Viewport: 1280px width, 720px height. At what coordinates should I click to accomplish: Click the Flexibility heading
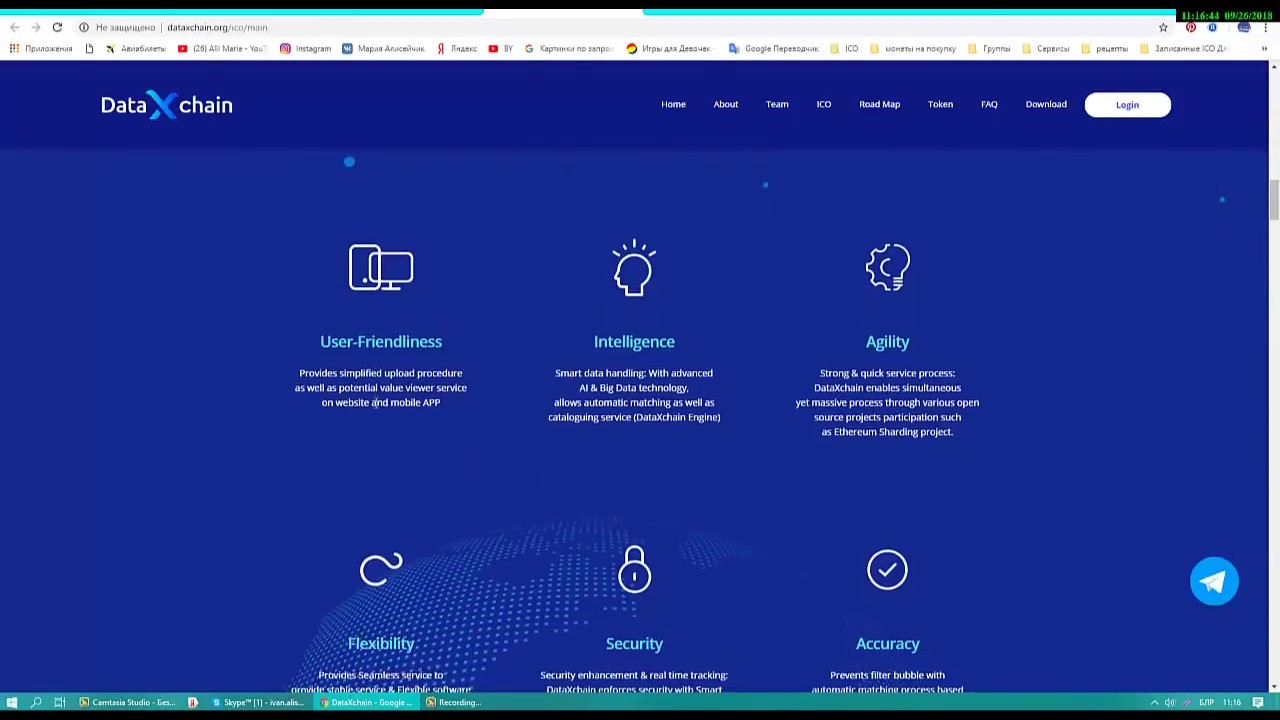click(x=381, y=643)
